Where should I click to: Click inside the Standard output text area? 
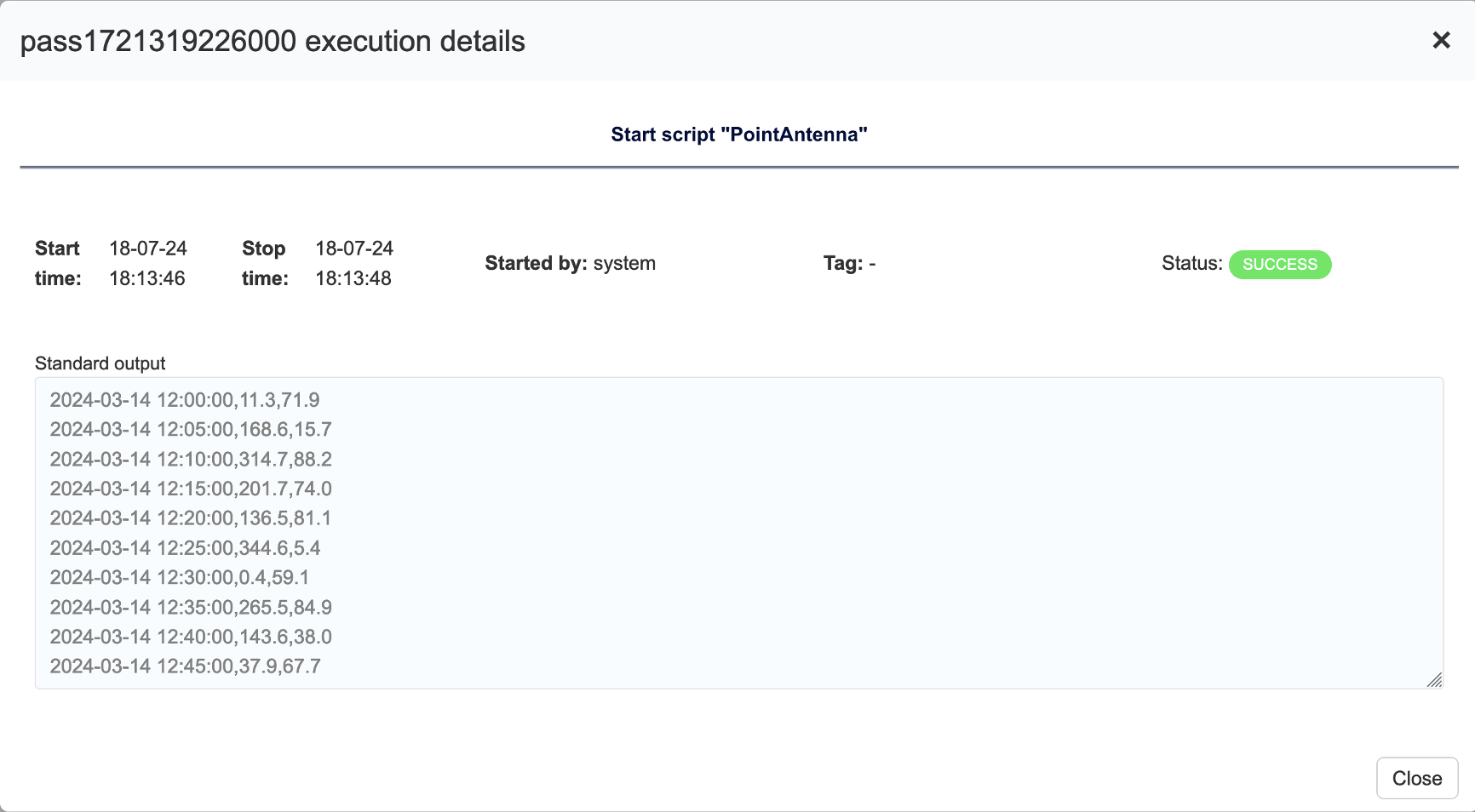739,533
